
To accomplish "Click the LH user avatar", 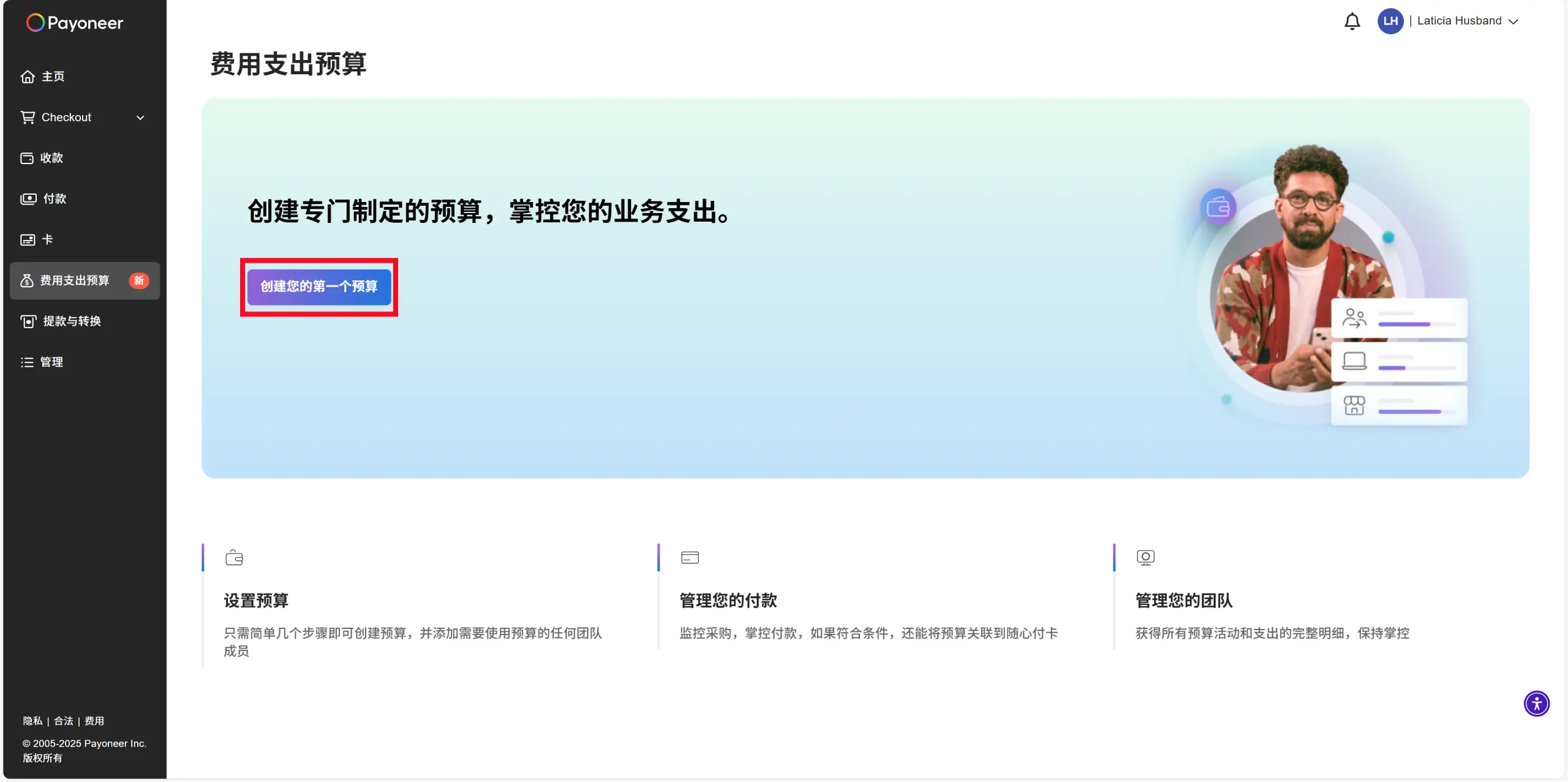I will pyautogui.click(x=1390, y=21).
